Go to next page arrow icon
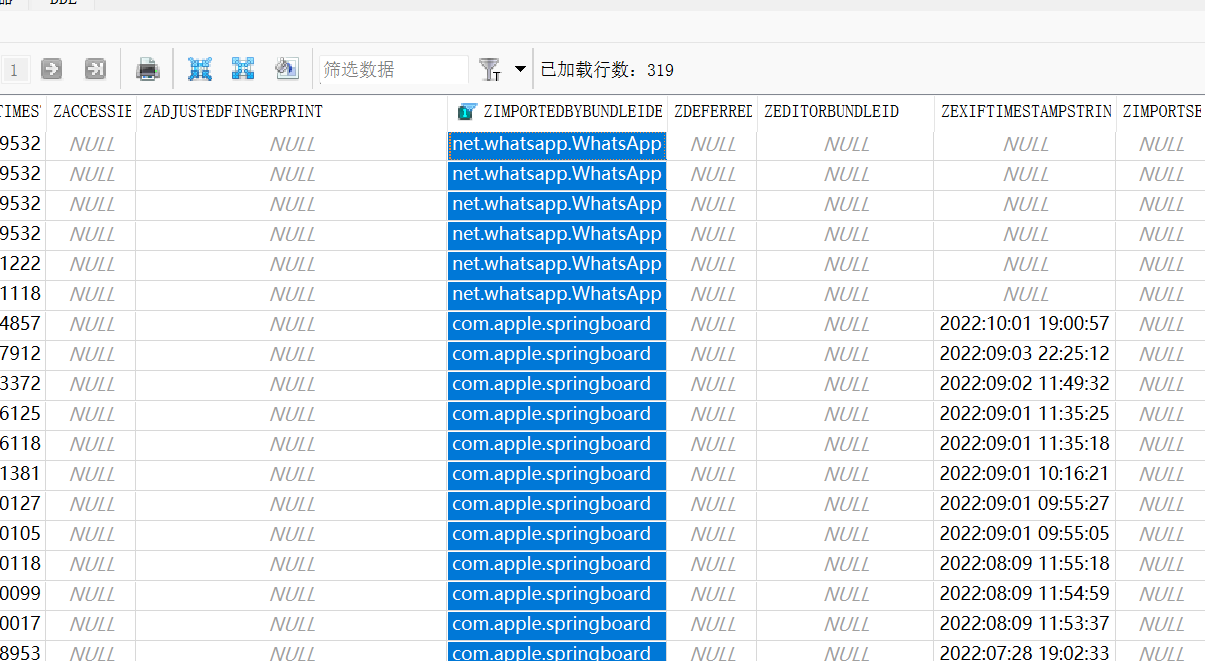The image size is (1205, 661). pos(51,69)
